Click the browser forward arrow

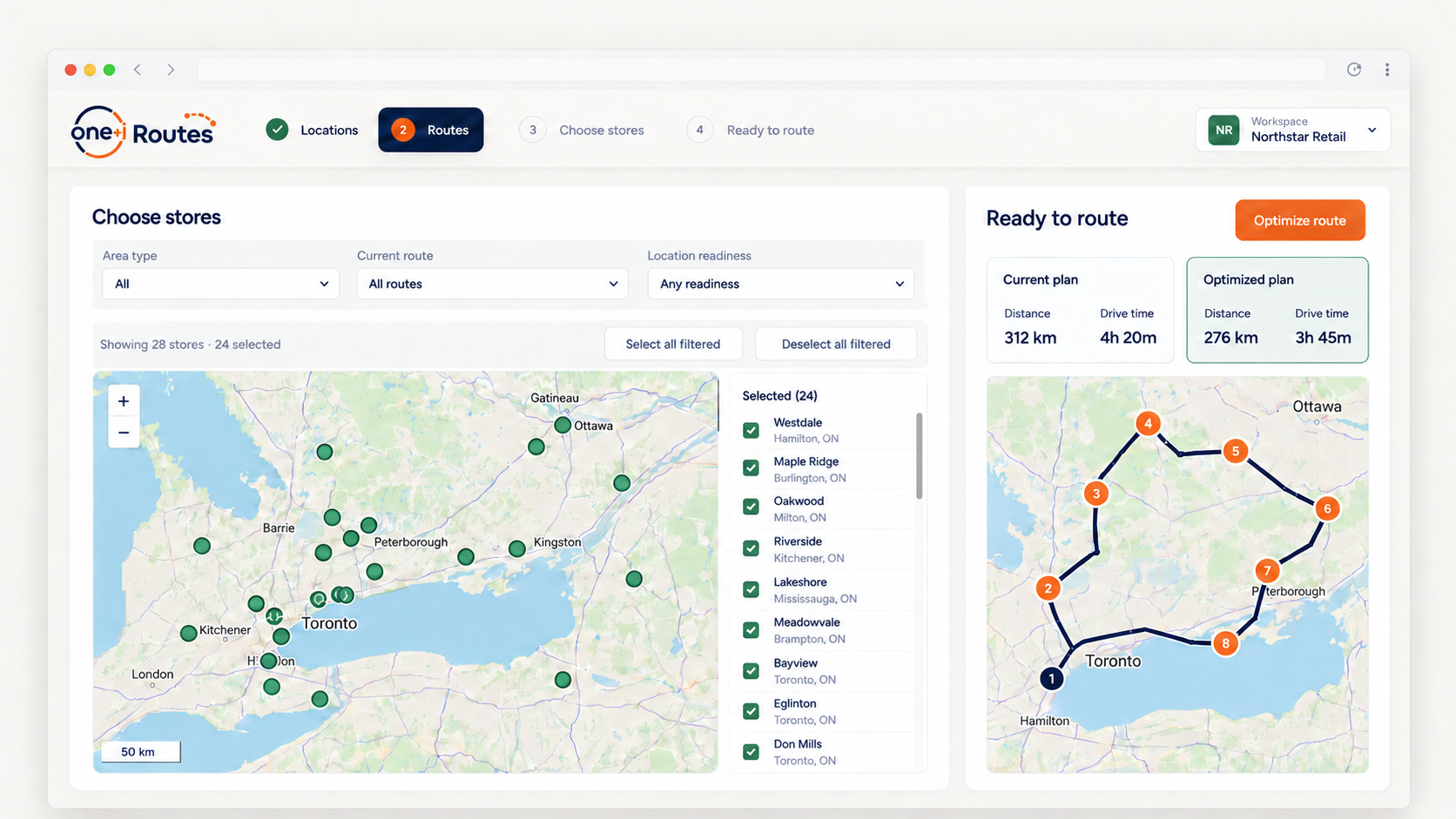click(171, 70)
